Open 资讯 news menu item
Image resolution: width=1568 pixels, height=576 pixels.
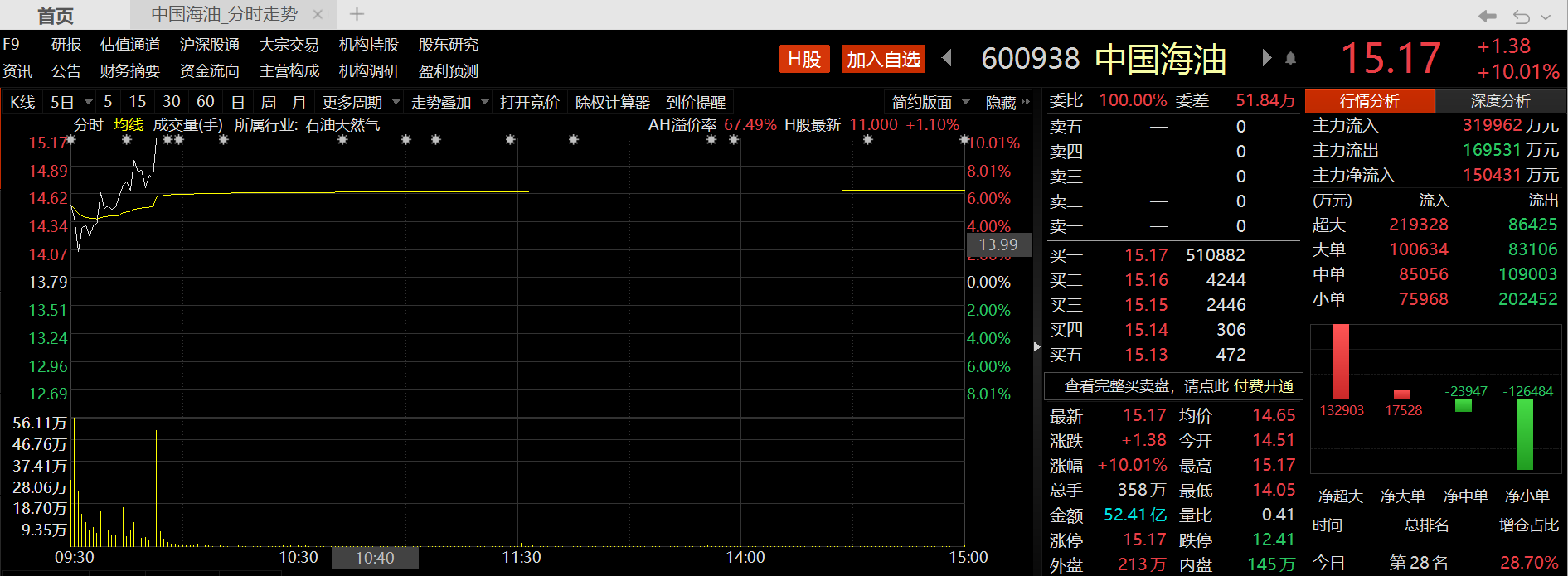pyautogui.click(x=17, y=71)
